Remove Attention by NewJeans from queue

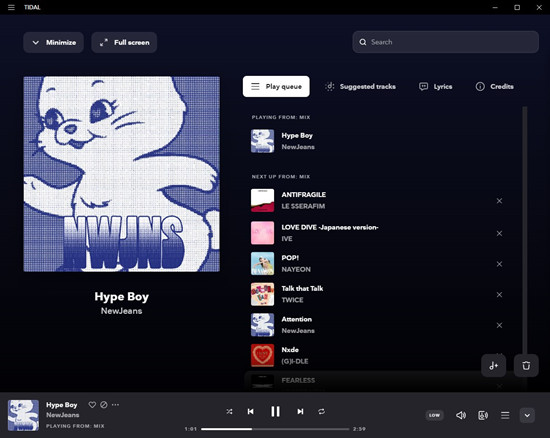click(x=499, y=325)
